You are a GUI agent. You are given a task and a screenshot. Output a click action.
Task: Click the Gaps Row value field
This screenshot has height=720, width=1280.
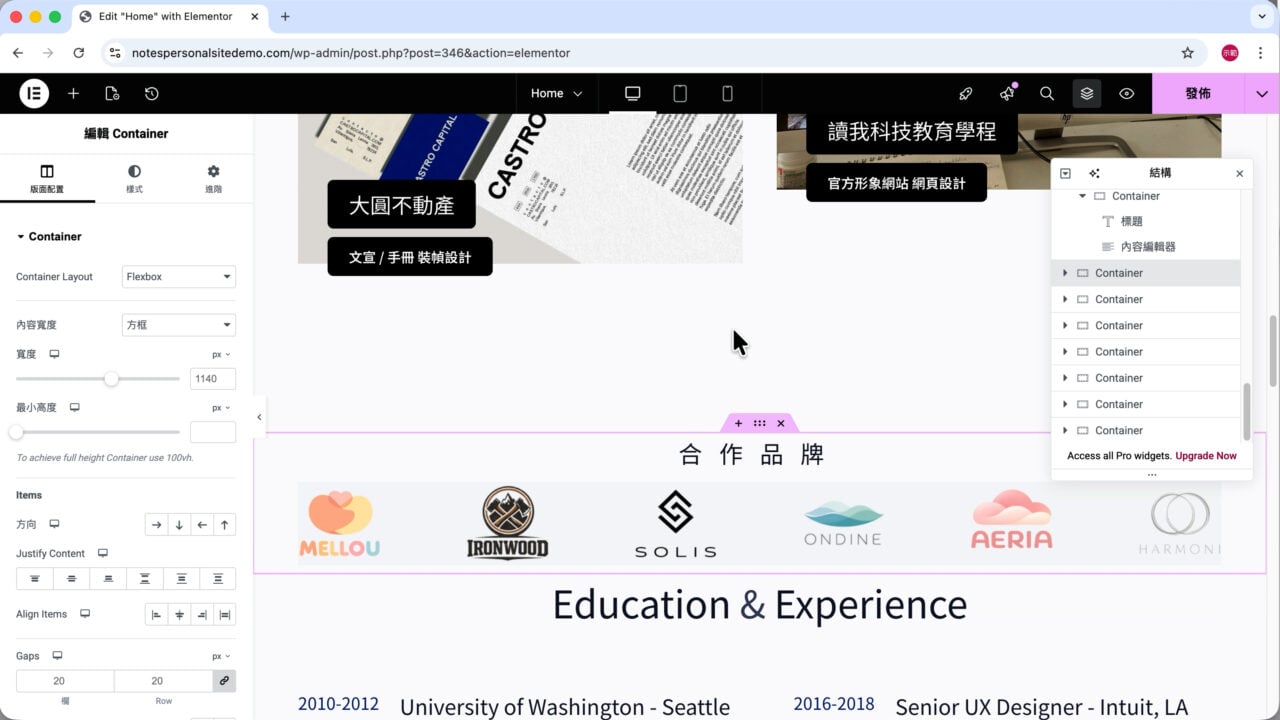(163, 680)
